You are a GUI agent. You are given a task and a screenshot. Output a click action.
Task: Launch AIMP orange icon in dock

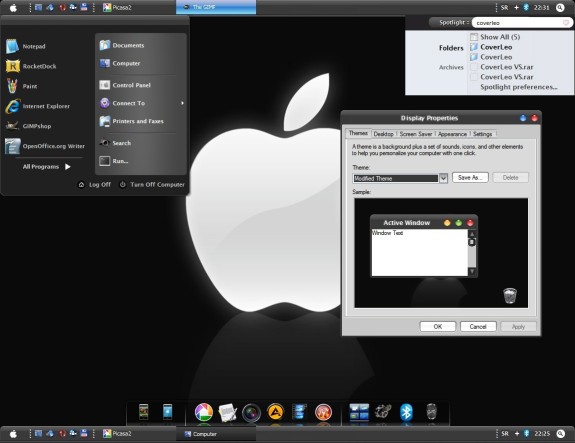275,413
